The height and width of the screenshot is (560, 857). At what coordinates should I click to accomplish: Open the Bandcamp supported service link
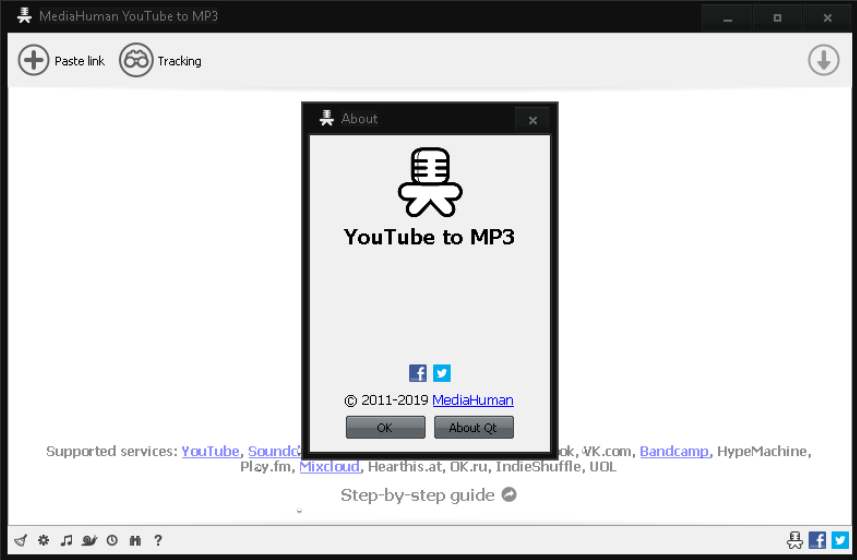point(674,451)
